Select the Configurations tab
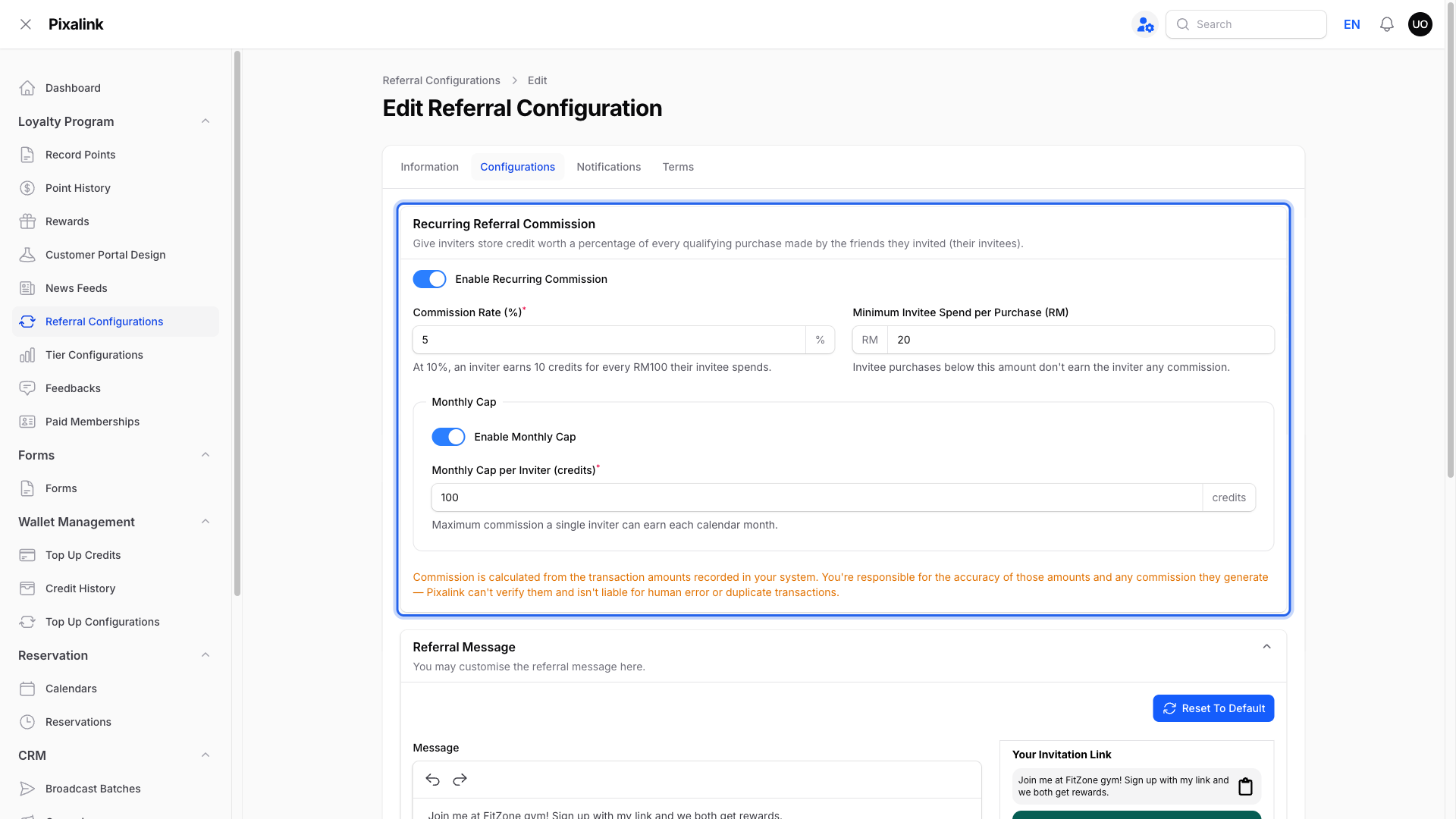1456x819 pixels. 518,167
